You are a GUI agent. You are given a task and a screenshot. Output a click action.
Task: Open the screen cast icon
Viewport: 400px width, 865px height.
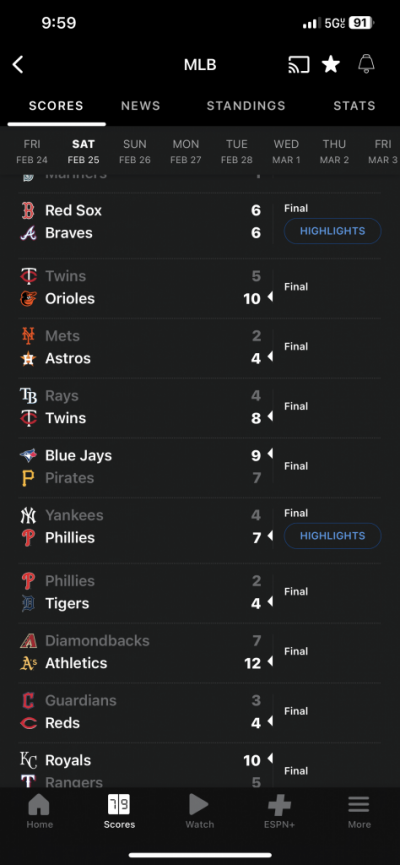(x=298, y=65)
